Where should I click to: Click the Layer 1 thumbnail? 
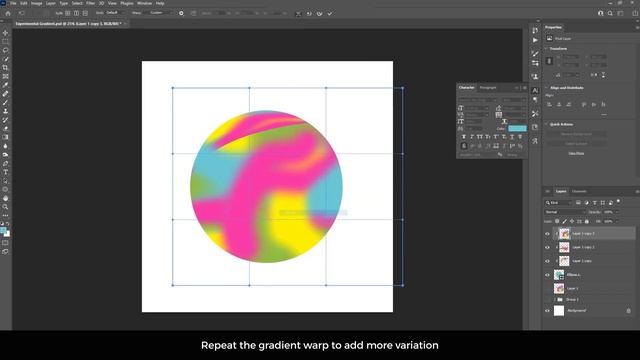pyautogui.click(x=559, y=288)
